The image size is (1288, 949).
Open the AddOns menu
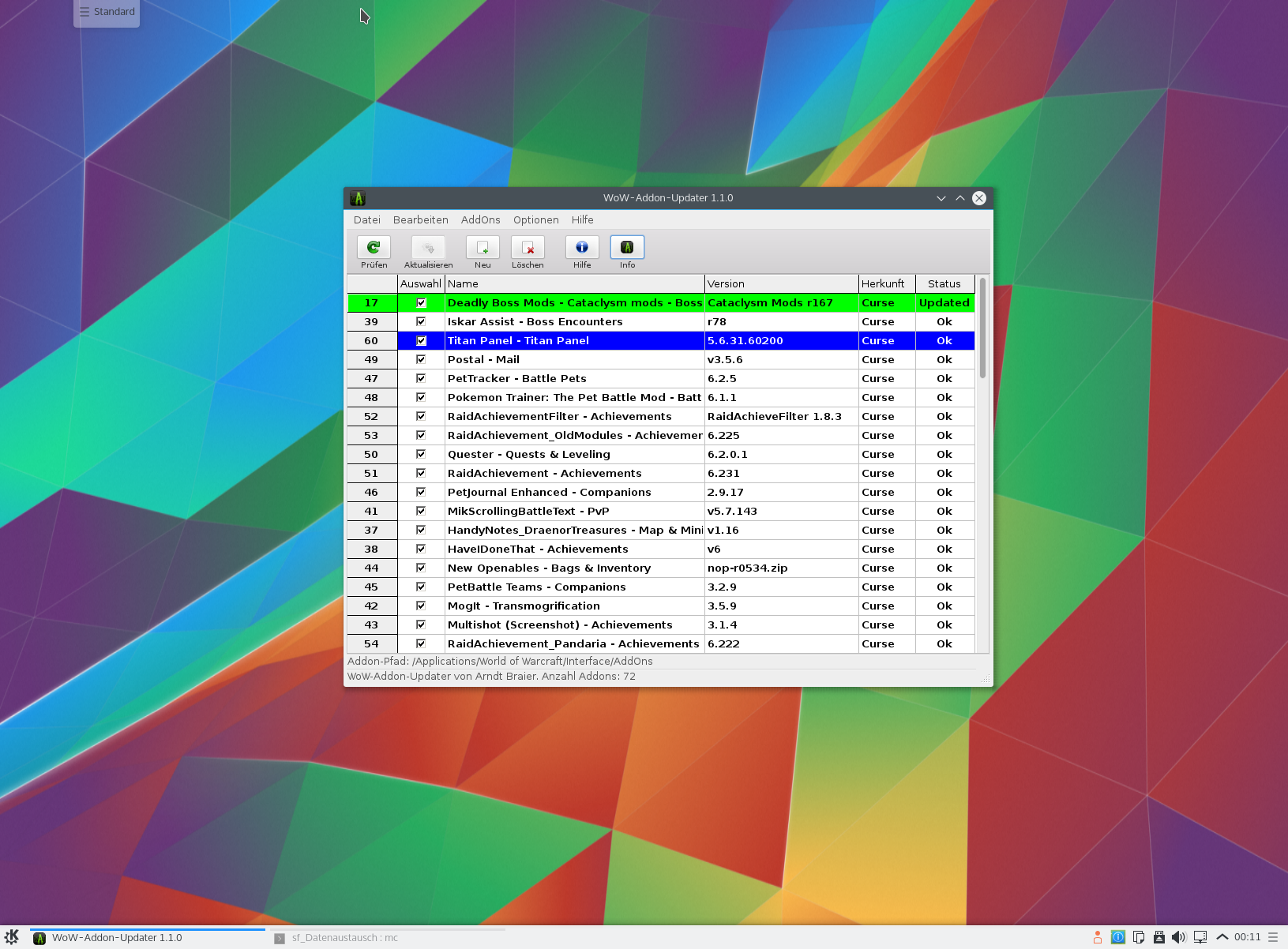click(x=481, y=219)
